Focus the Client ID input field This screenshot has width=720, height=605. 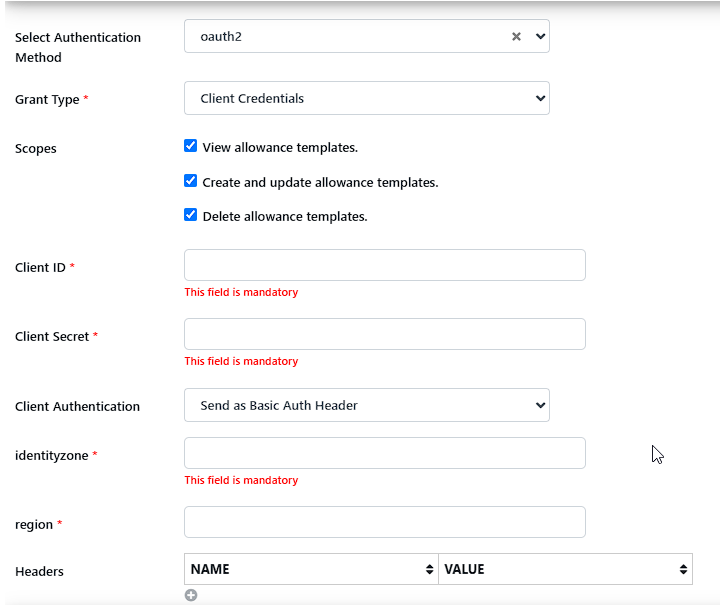(x=384, y=265)
